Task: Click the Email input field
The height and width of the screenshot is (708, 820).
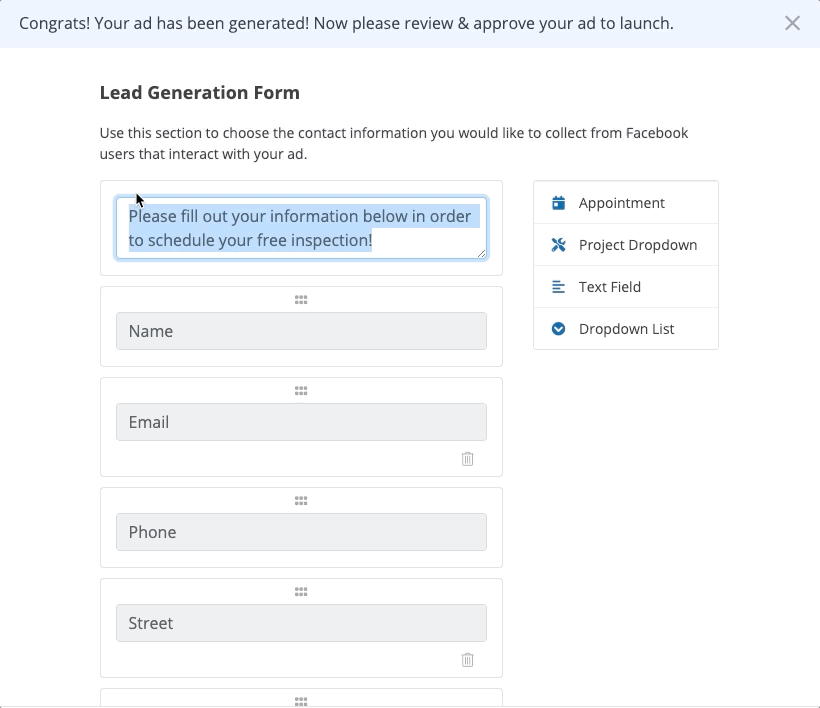Action: click(301, 422)
